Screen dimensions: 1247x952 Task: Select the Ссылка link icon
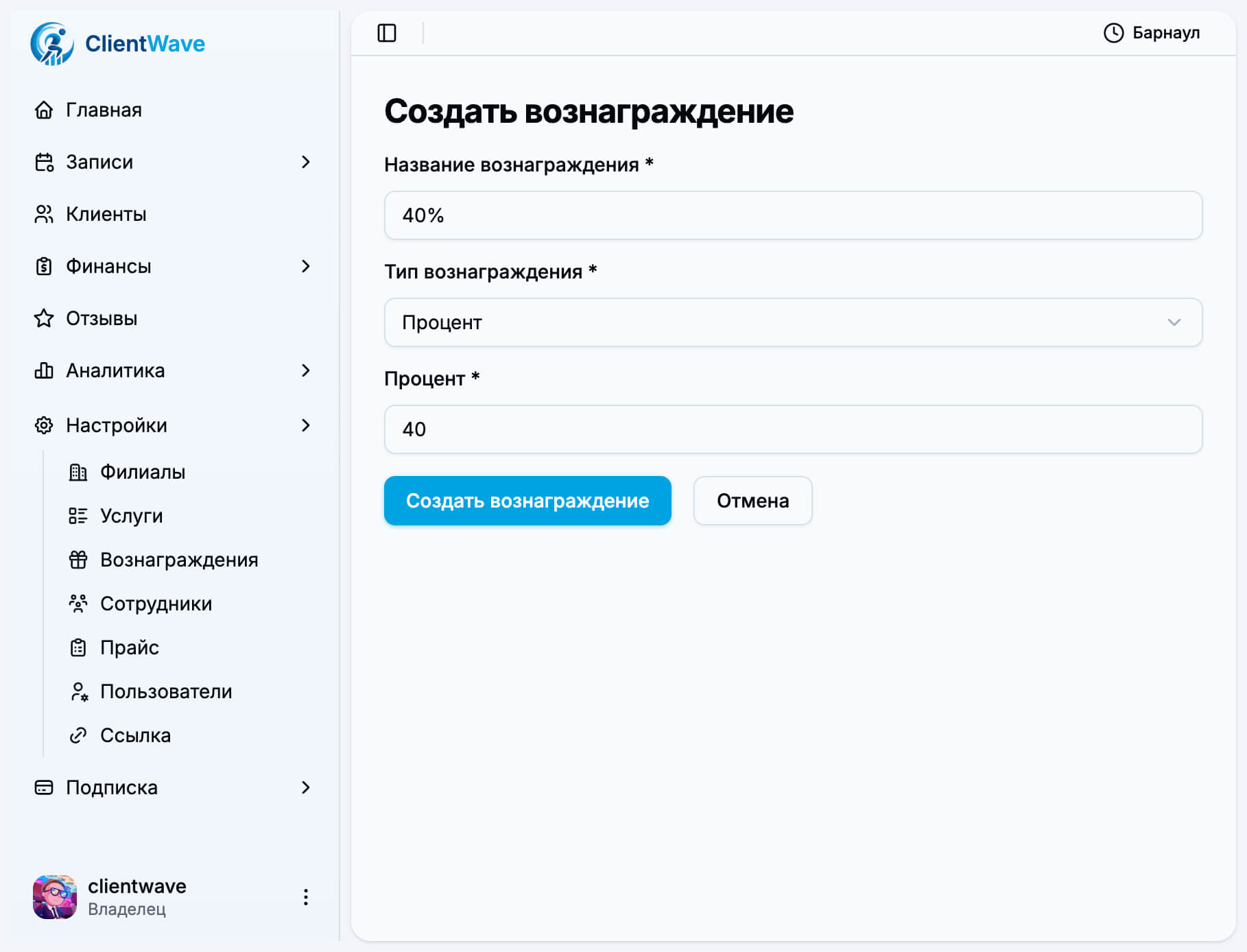coord(78,735)
